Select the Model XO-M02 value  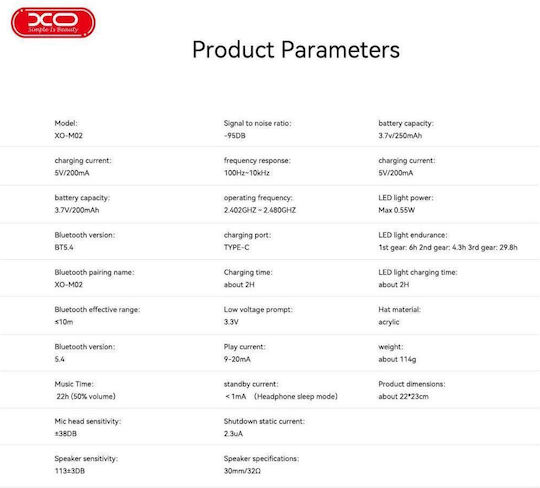pos(69,135)
